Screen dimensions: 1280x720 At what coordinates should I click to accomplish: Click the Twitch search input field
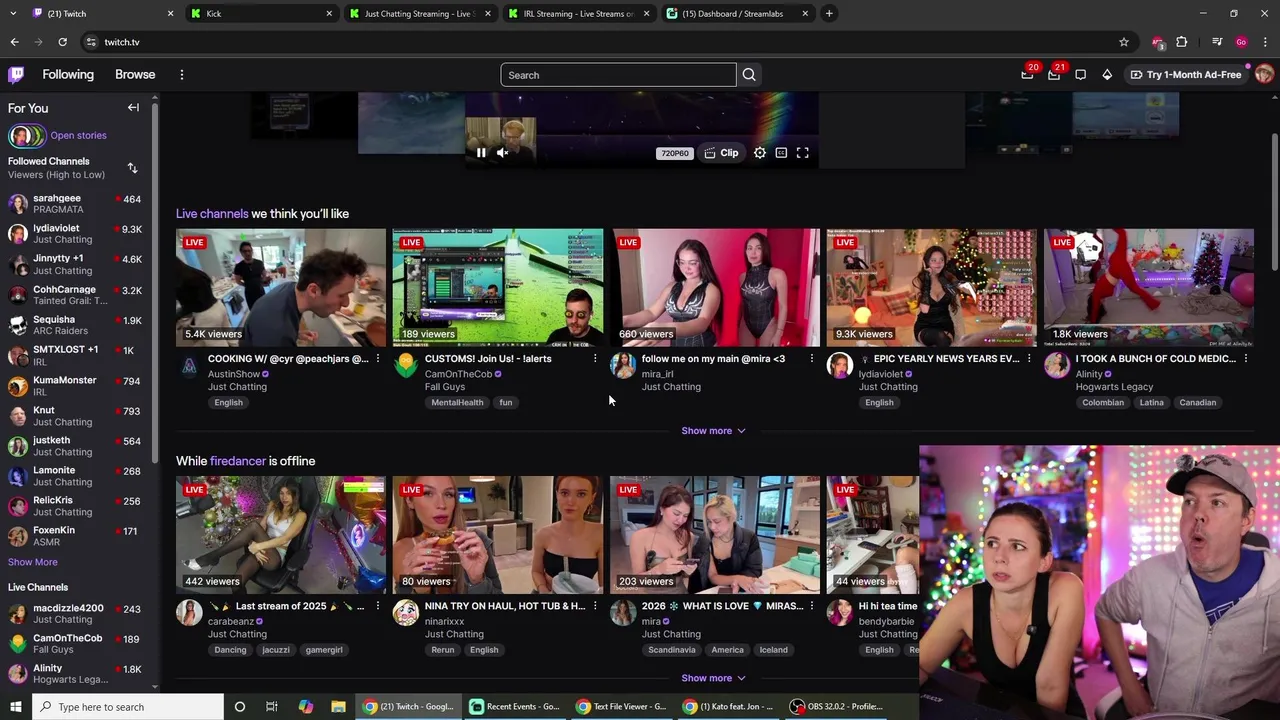618,75
